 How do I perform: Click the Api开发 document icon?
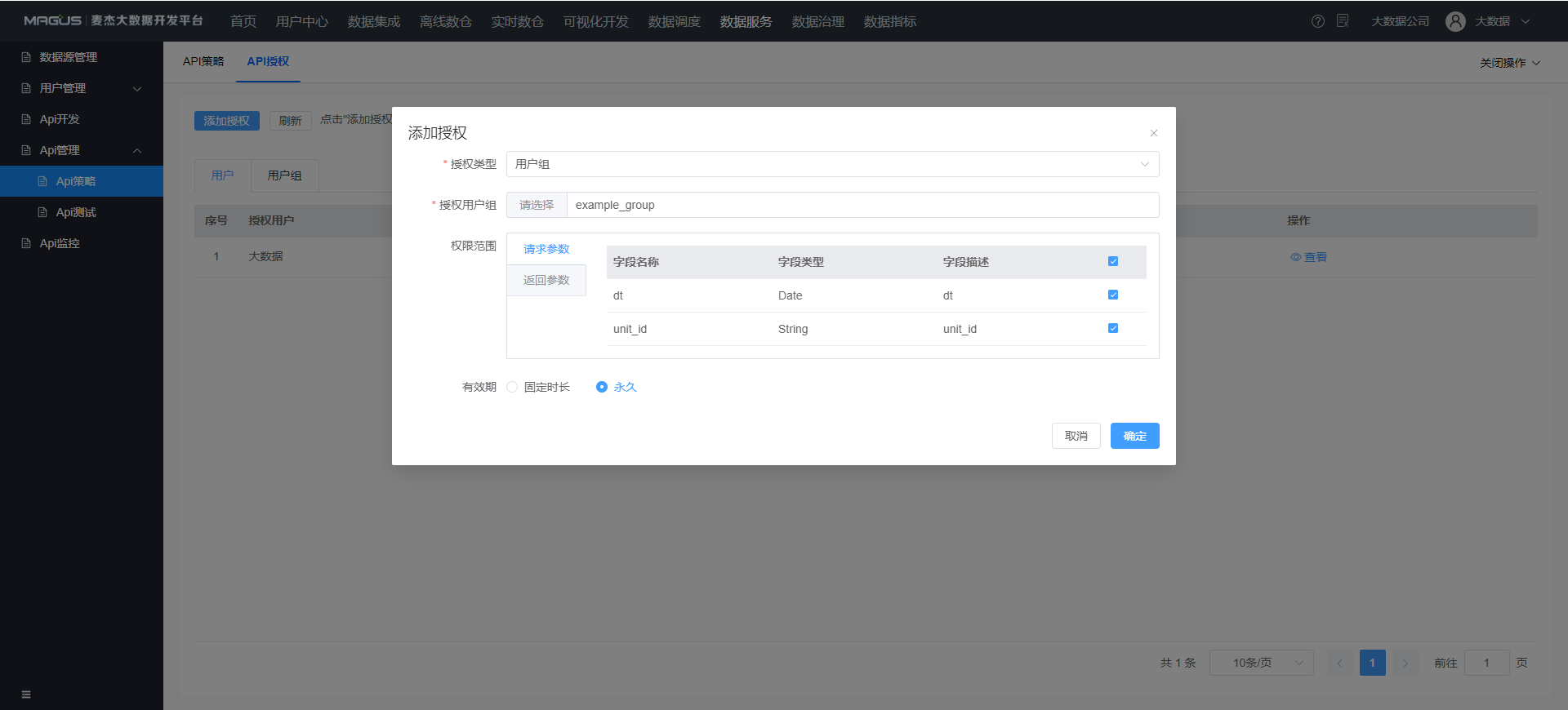[26, 119]
